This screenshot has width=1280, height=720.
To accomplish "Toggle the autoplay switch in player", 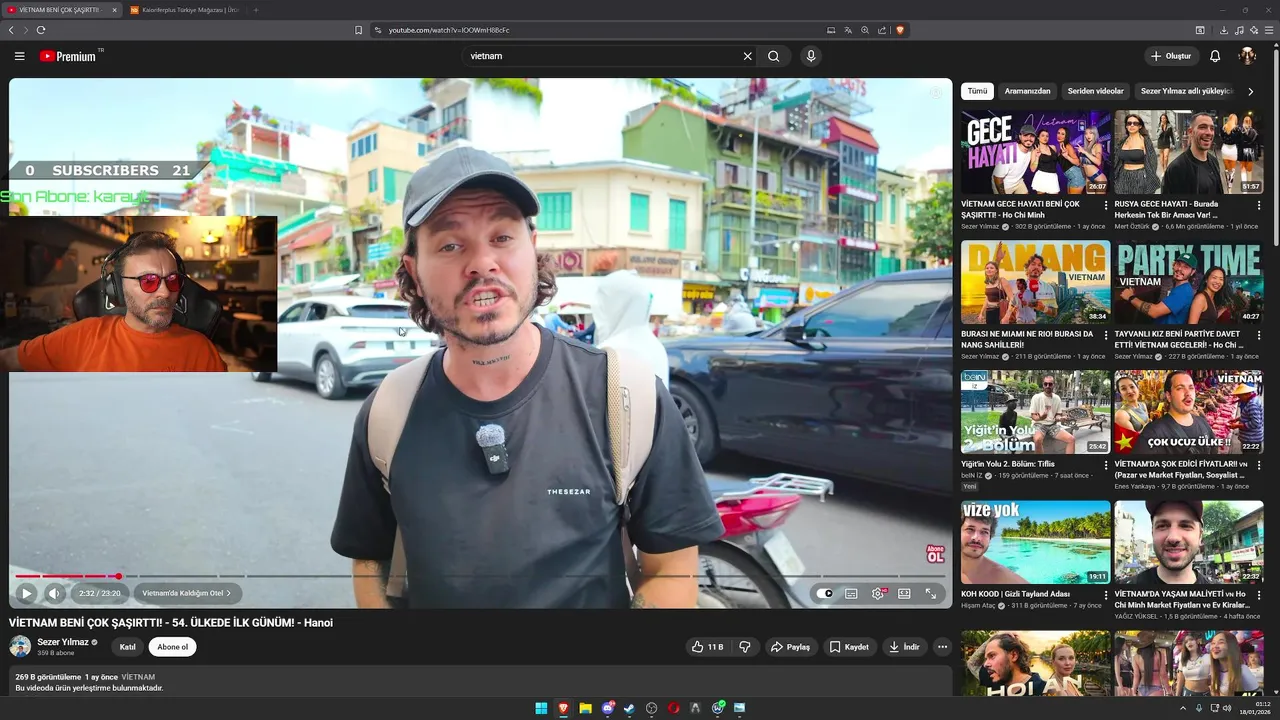I will pos(824,593).
